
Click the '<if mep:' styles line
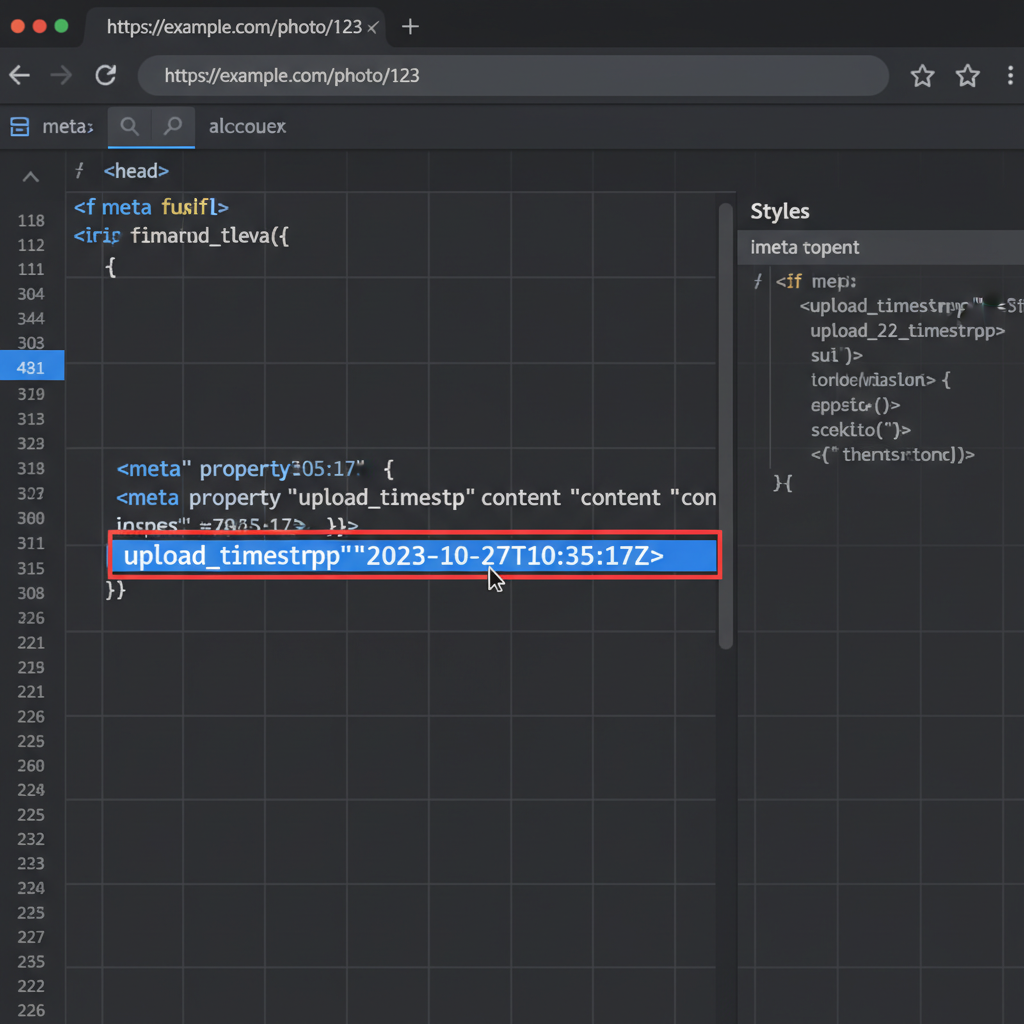click(x=816, y=281)
